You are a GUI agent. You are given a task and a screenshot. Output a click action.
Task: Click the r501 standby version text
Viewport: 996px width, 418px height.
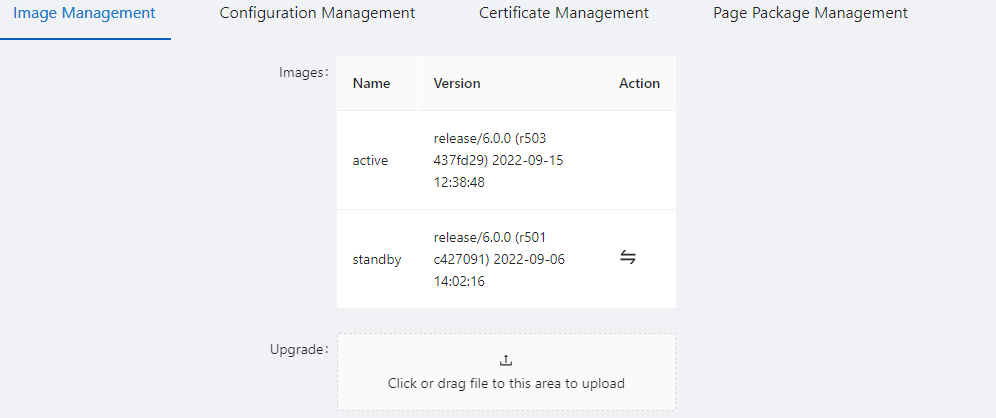[499, 259]
